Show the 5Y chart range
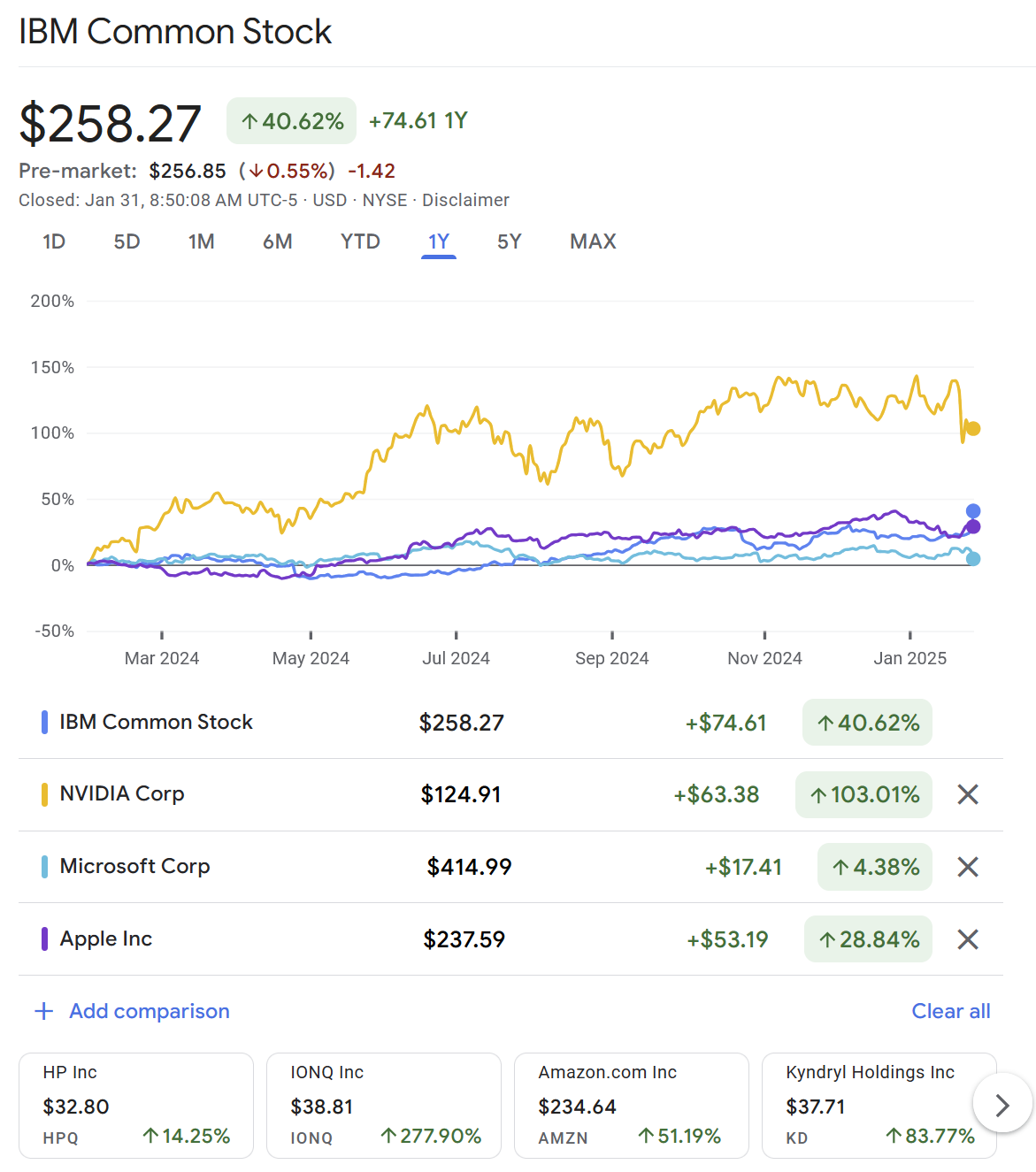The image size is (1036, 1172). 509,241
